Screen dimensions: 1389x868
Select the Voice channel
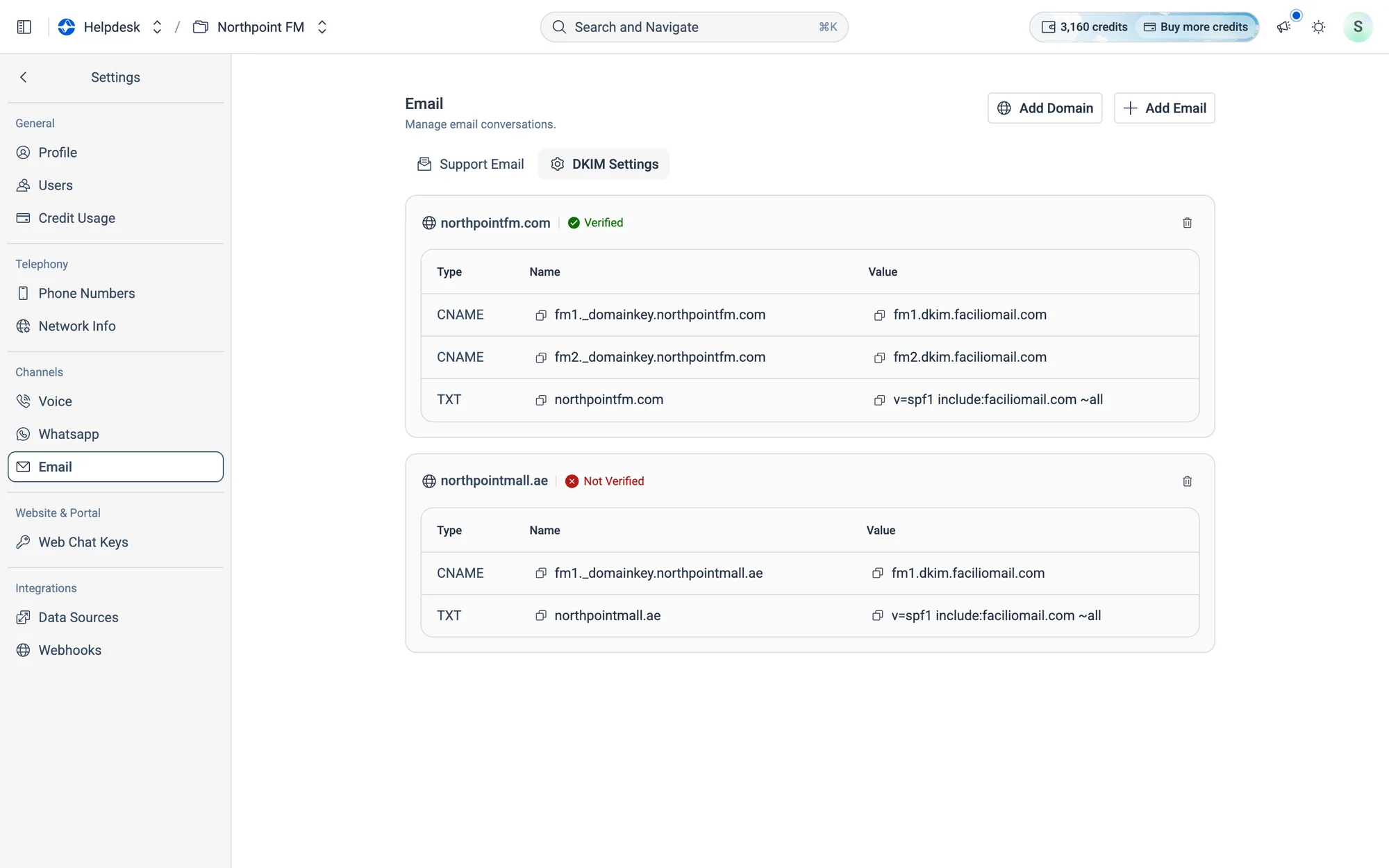(x=115, y=401)
